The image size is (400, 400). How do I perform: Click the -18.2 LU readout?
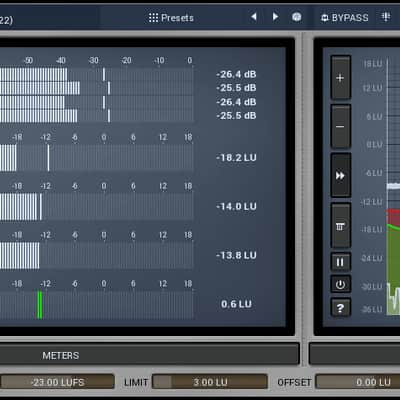click(236, 158)
